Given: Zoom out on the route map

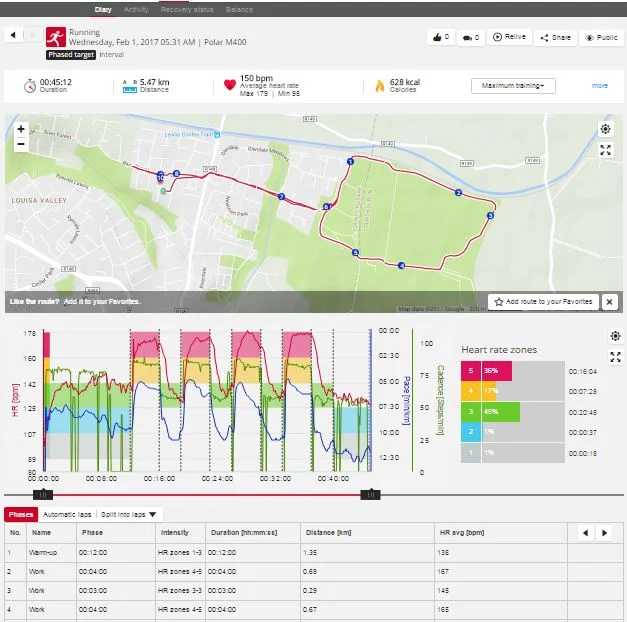Looking at the screenshot, I should 21,143.
